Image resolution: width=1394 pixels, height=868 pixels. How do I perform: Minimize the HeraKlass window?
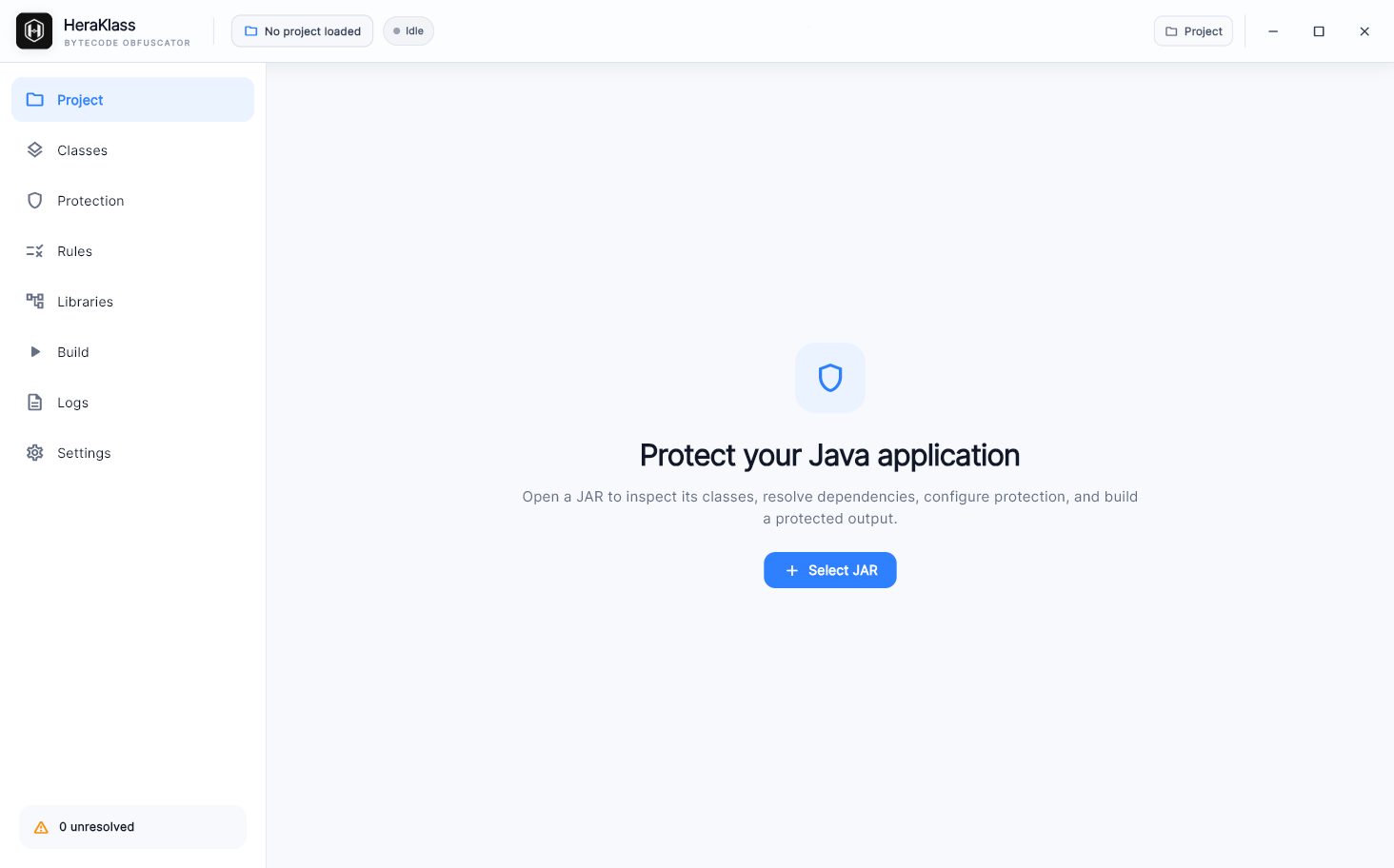[x=1273, y=31]
